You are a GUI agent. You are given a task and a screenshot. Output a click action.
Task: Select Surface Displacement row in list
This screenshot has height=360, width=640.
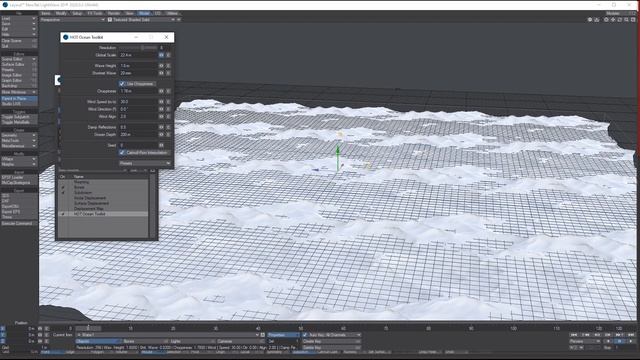[x=103, y=203]
